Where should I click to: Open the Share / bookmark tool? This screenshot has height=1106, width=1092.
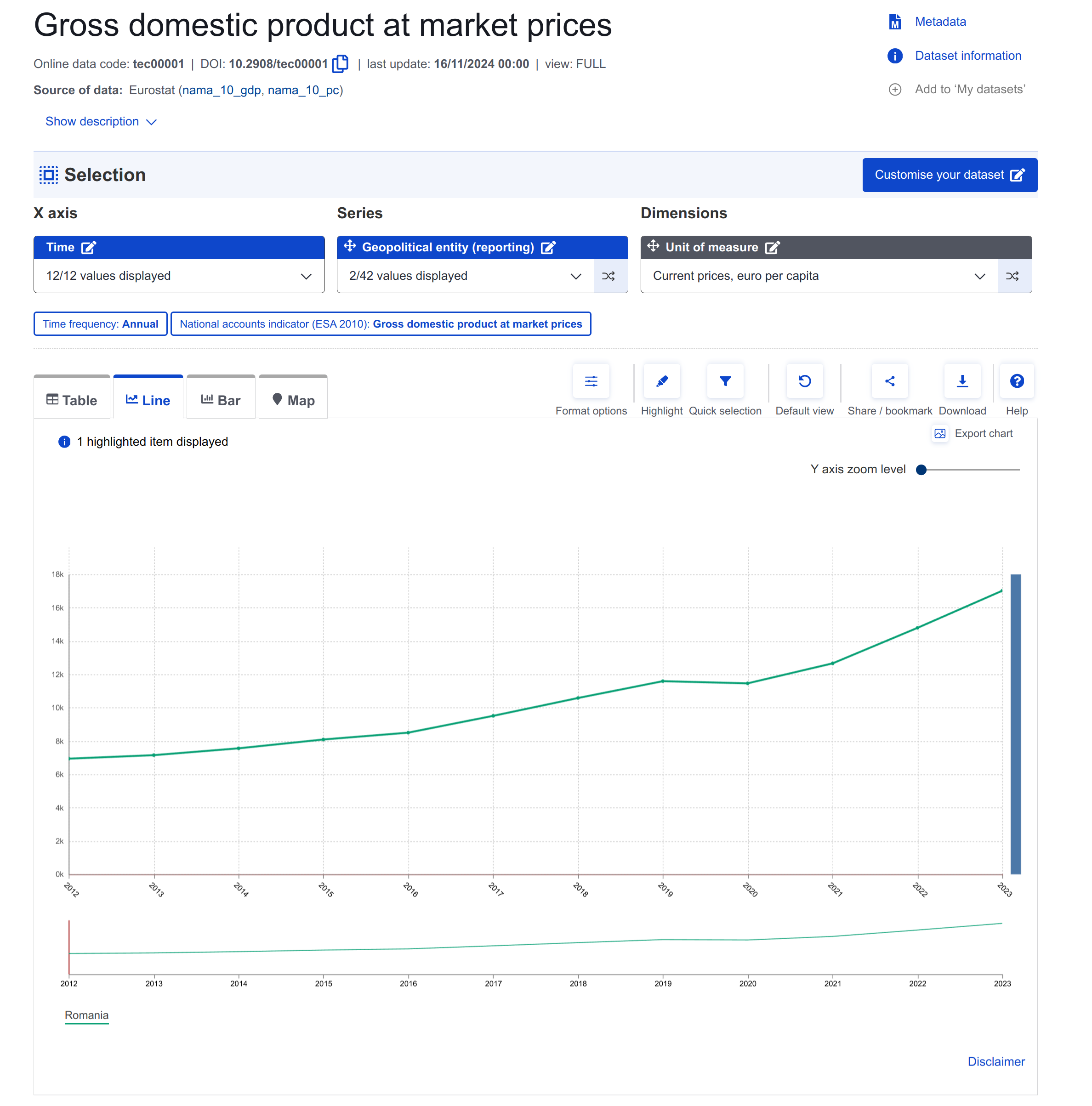889,381
